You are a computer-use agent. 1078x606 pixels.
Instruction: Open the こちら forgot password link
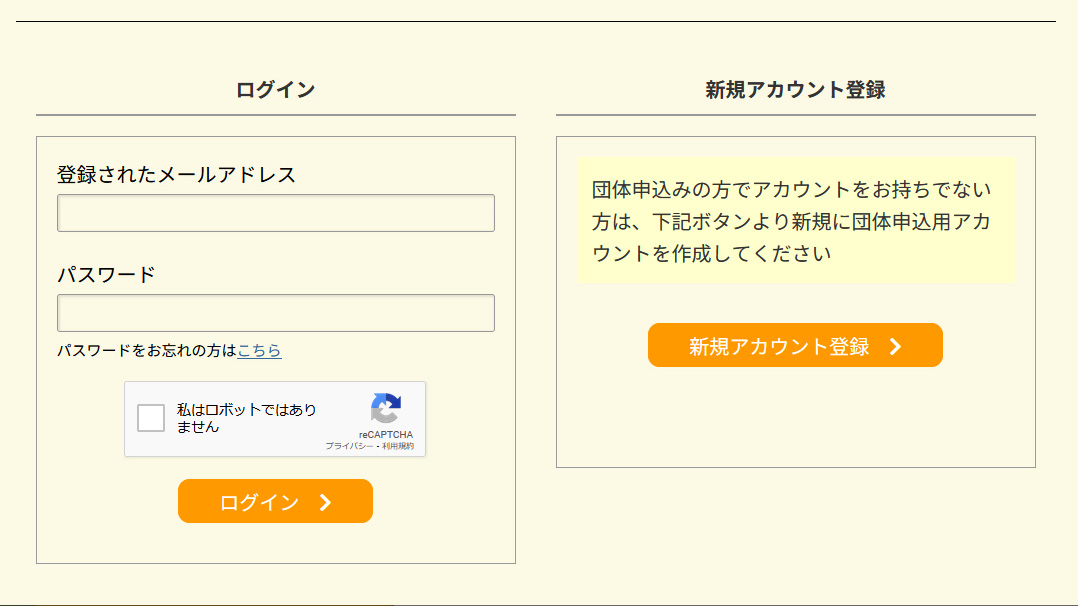point(259,350)
